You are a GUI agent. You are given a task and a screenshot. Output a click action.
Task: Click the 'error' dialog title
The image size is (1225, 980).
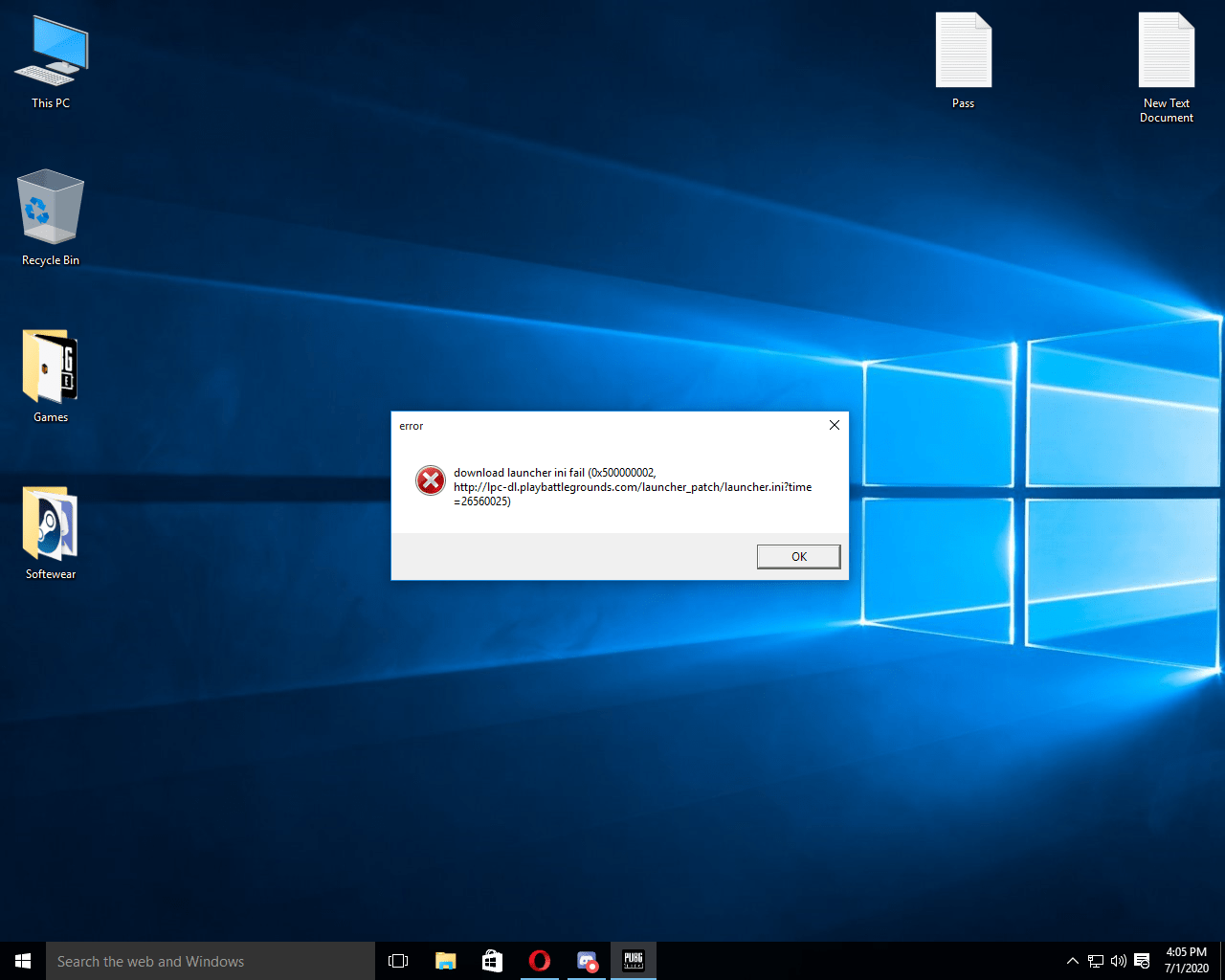click(x=412, y=426)
